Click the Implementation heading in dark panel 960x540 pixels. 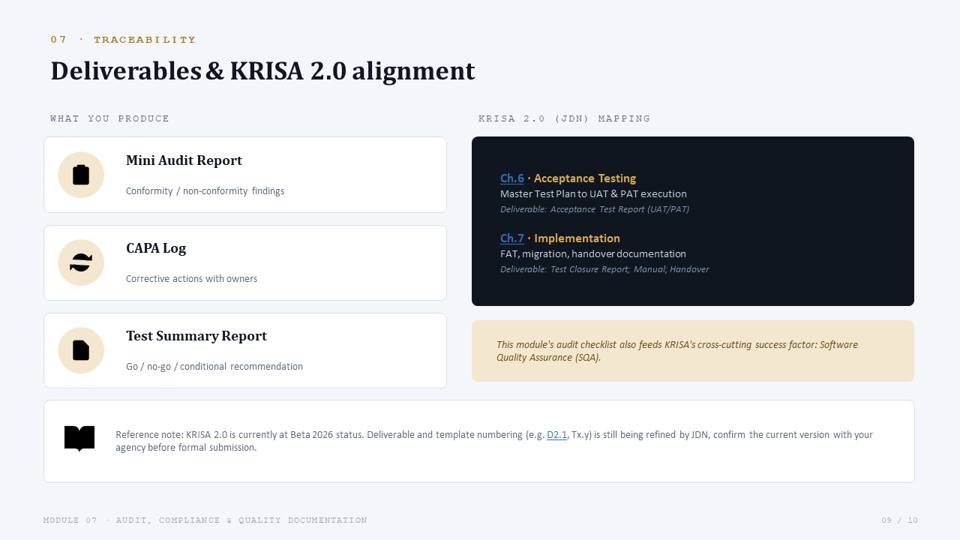tap(577, 238)
